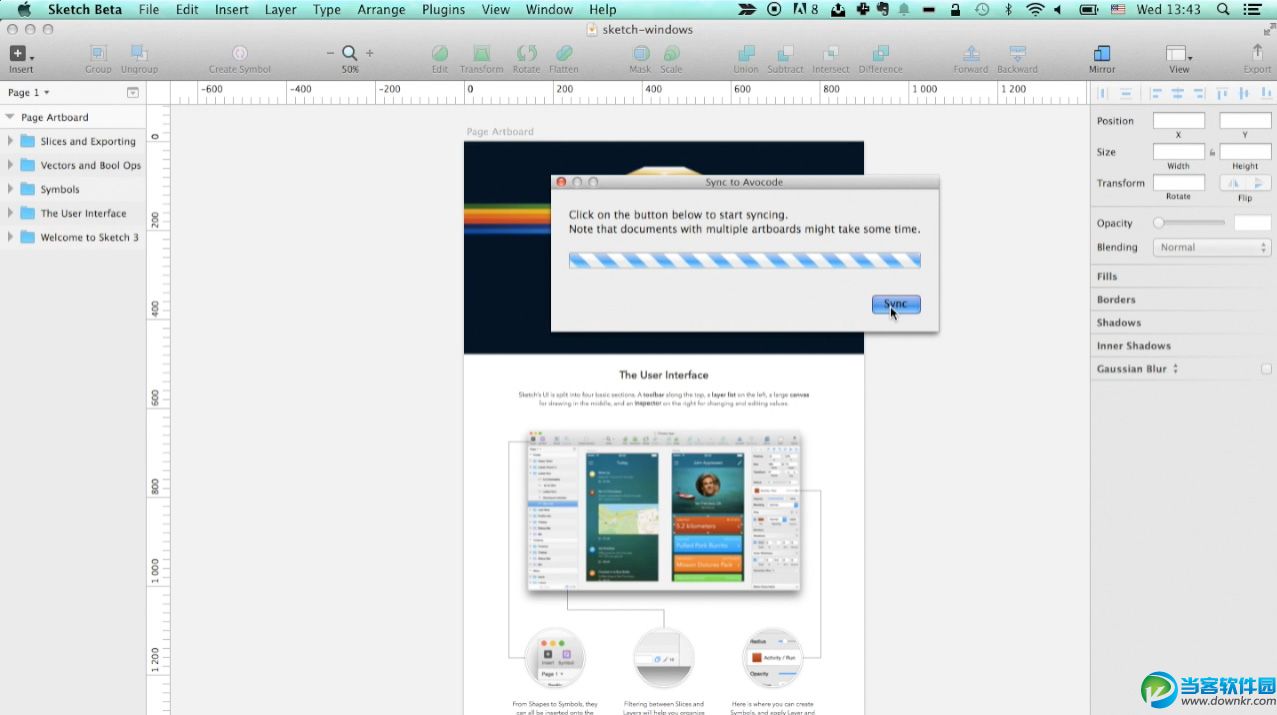Zoom in with the plus button

click(x=369, y=53)
